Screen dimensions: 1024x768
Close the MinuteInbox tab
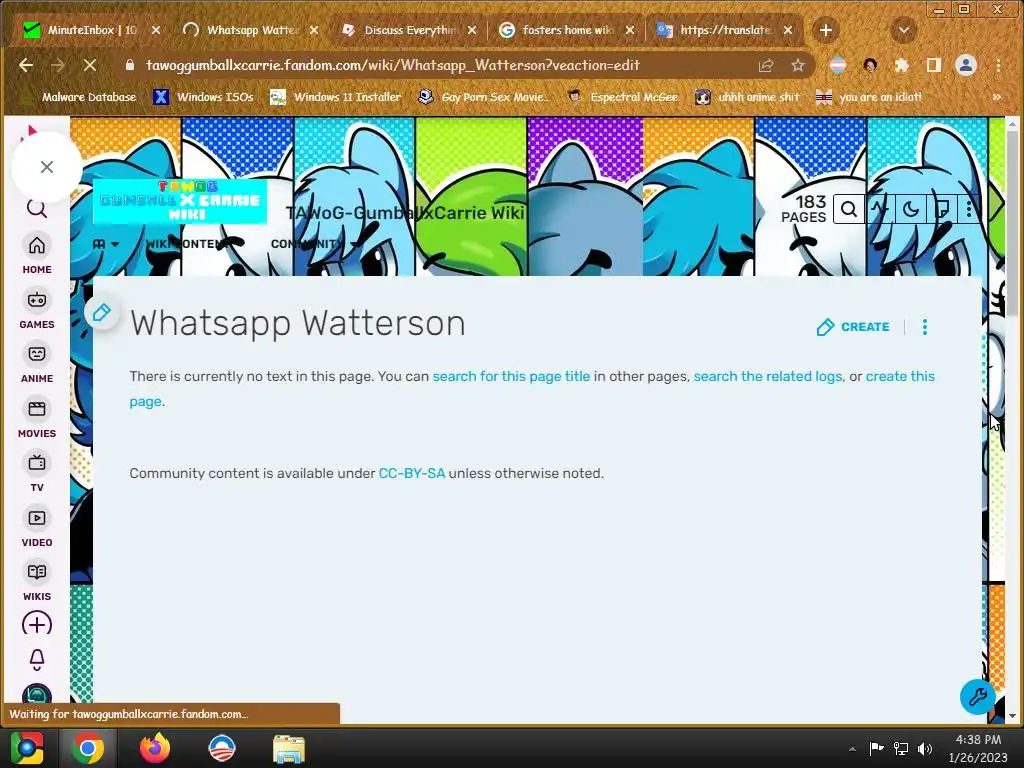click(155, 30)
